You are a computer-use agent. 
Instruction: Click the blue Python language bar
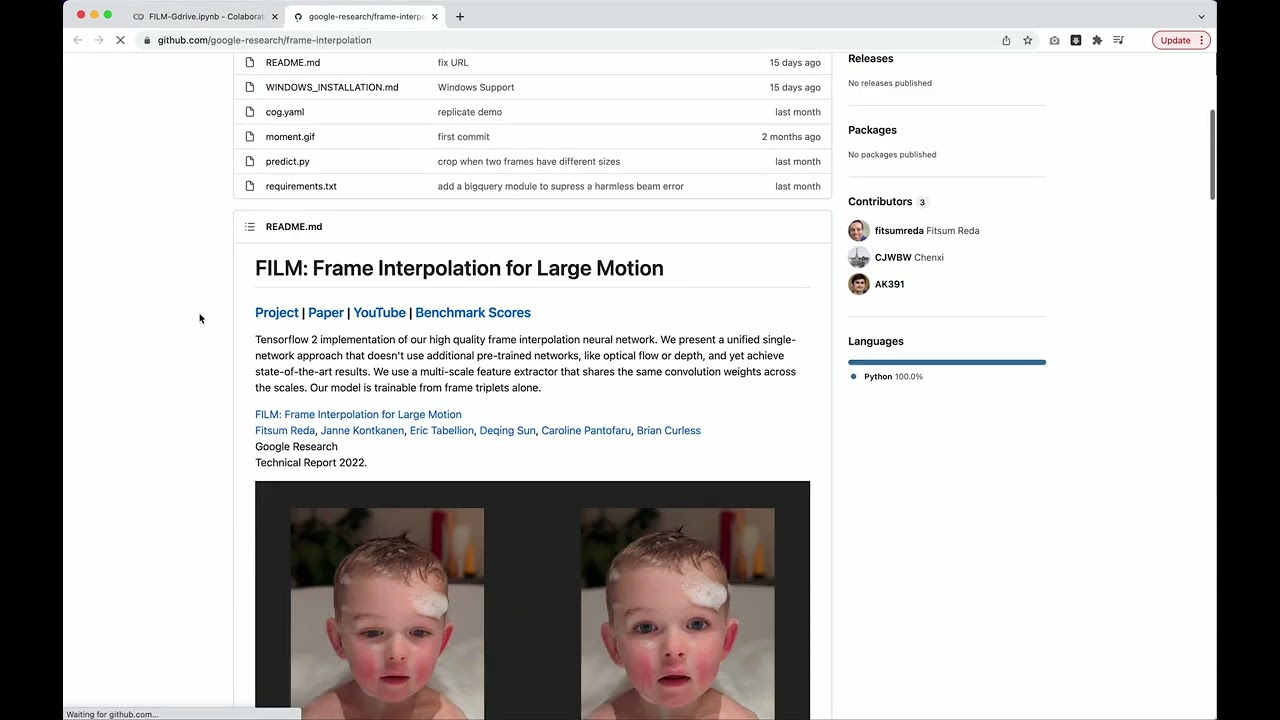pyautogui.click(x=947, y=362)
